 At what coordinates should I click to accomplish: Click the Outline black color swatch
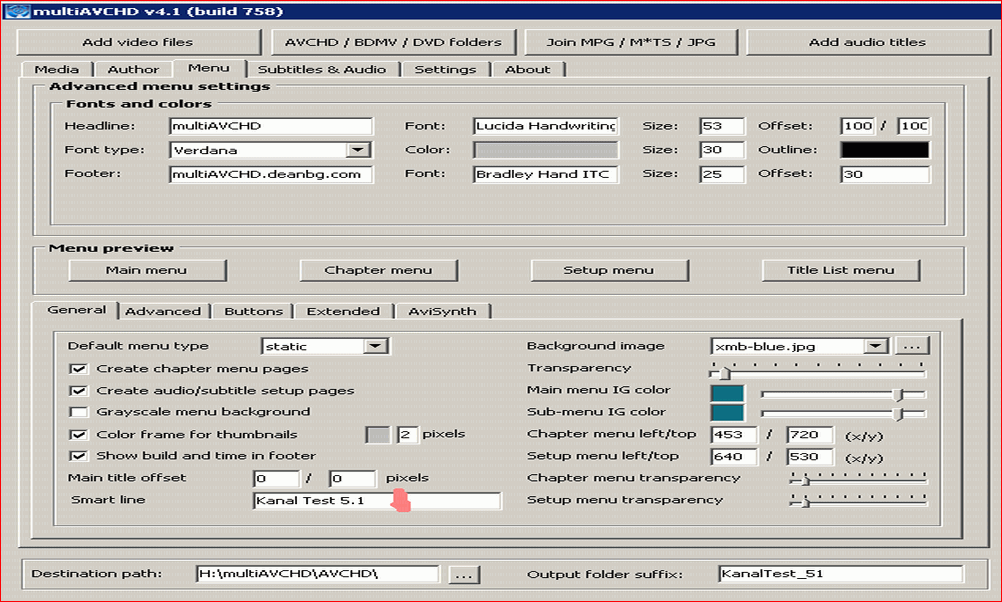884,150
